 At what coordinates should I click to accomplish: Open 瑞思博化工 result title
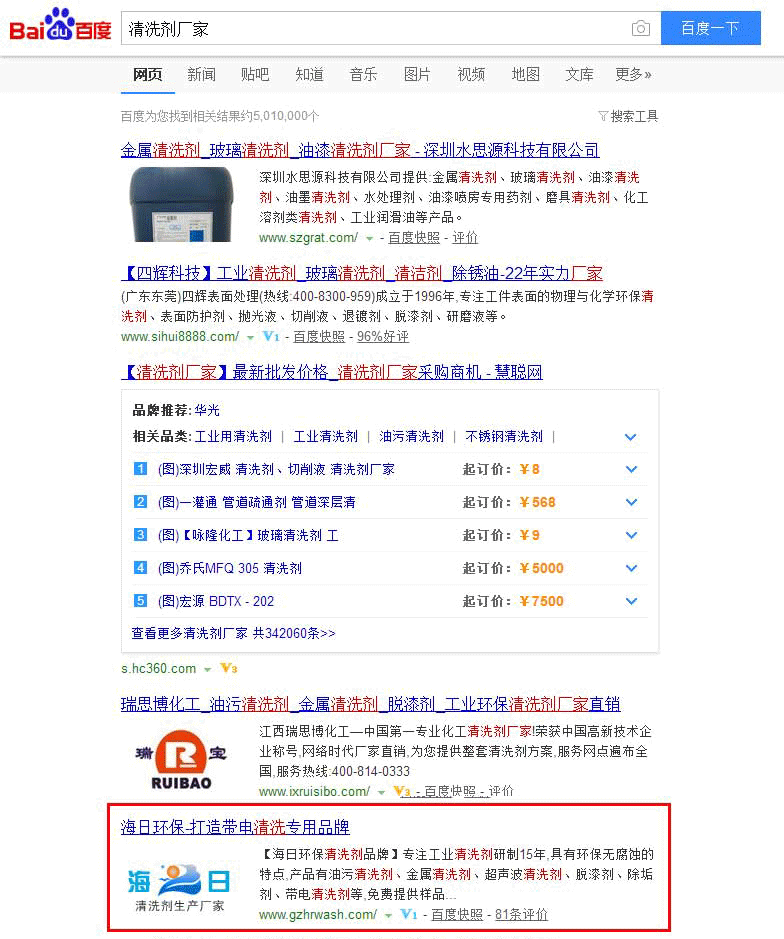coord(370,704)
